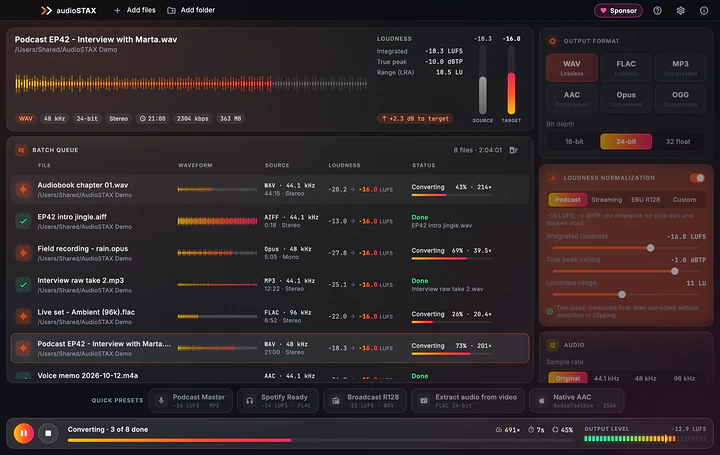The height and width of the screenshot is (455, 720).
Task: Select WAV Lossless output format
Action: [x=572, y=67]
